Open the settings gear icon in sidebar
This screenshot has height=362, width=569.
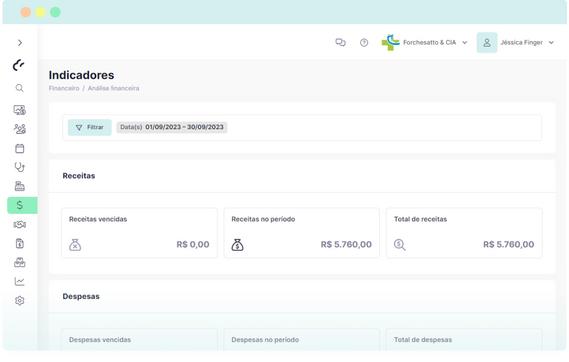20,301
